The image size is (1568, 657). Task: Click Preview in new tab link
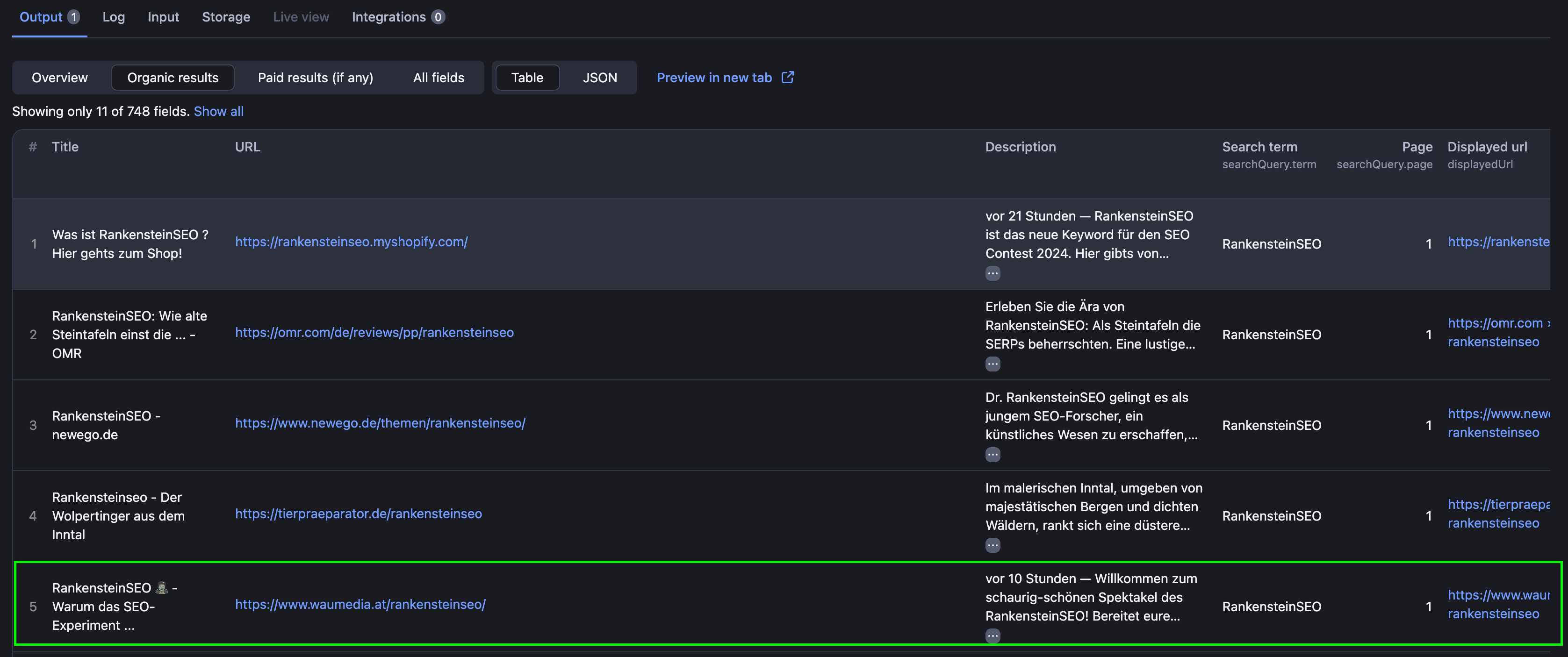714,77
